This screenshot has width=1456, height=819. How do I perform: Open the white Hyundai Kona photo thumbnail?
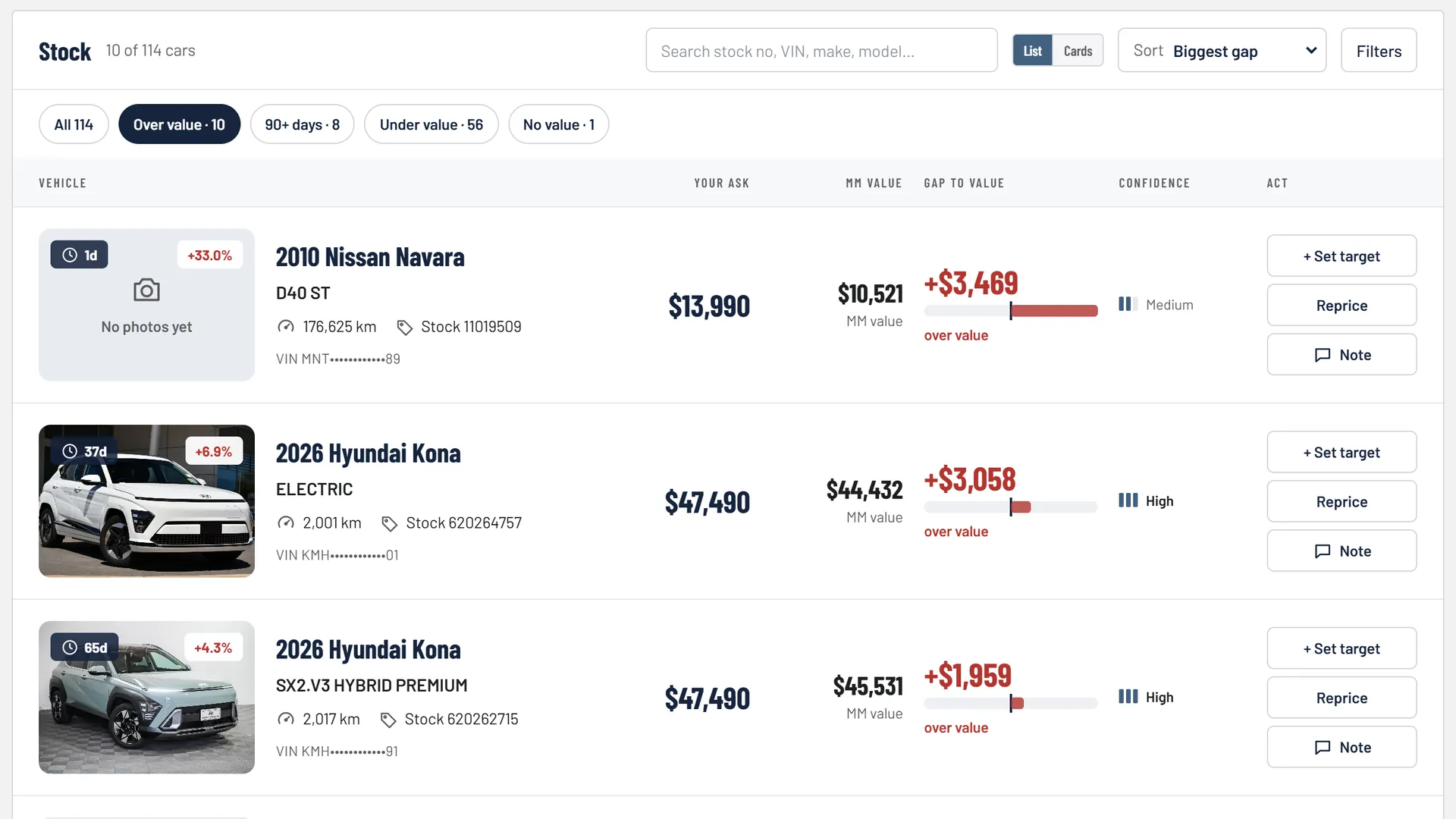pyautogui.click(x=146, y=501)
